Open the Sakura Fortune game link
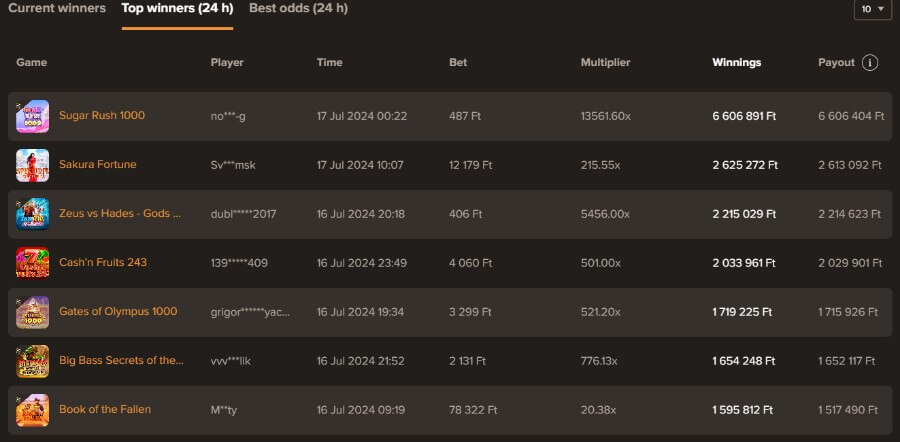Screen dimensions: 900x442 coord(98,165)
